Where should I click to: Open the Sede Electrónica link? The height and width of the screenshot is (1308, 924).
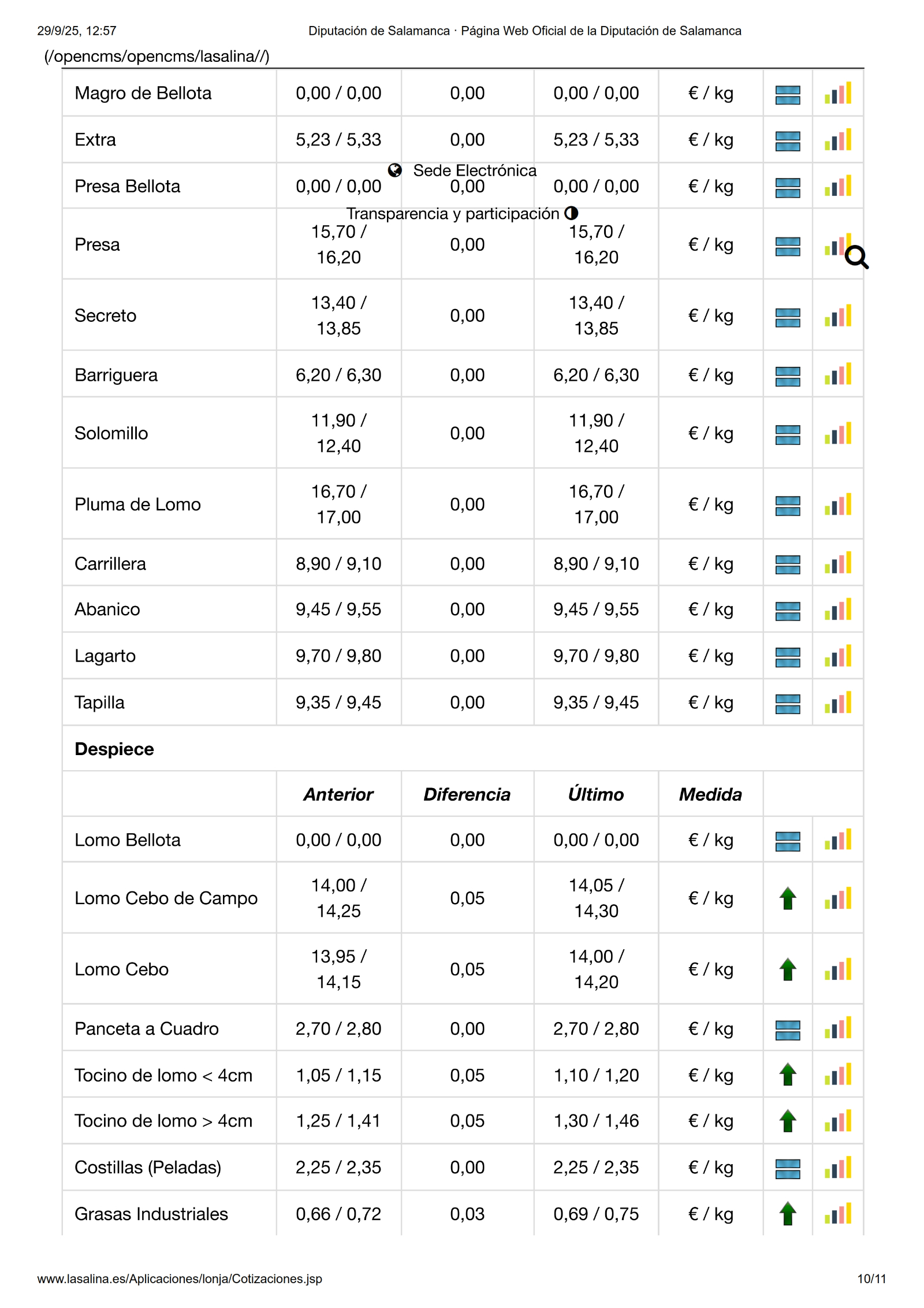(x=475, y=170)
